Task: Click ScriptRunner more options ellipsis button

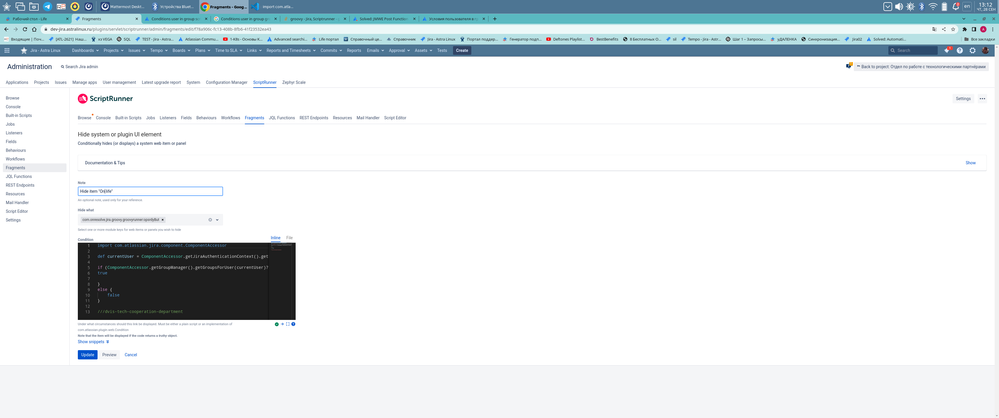Action: tap(982, 99)
